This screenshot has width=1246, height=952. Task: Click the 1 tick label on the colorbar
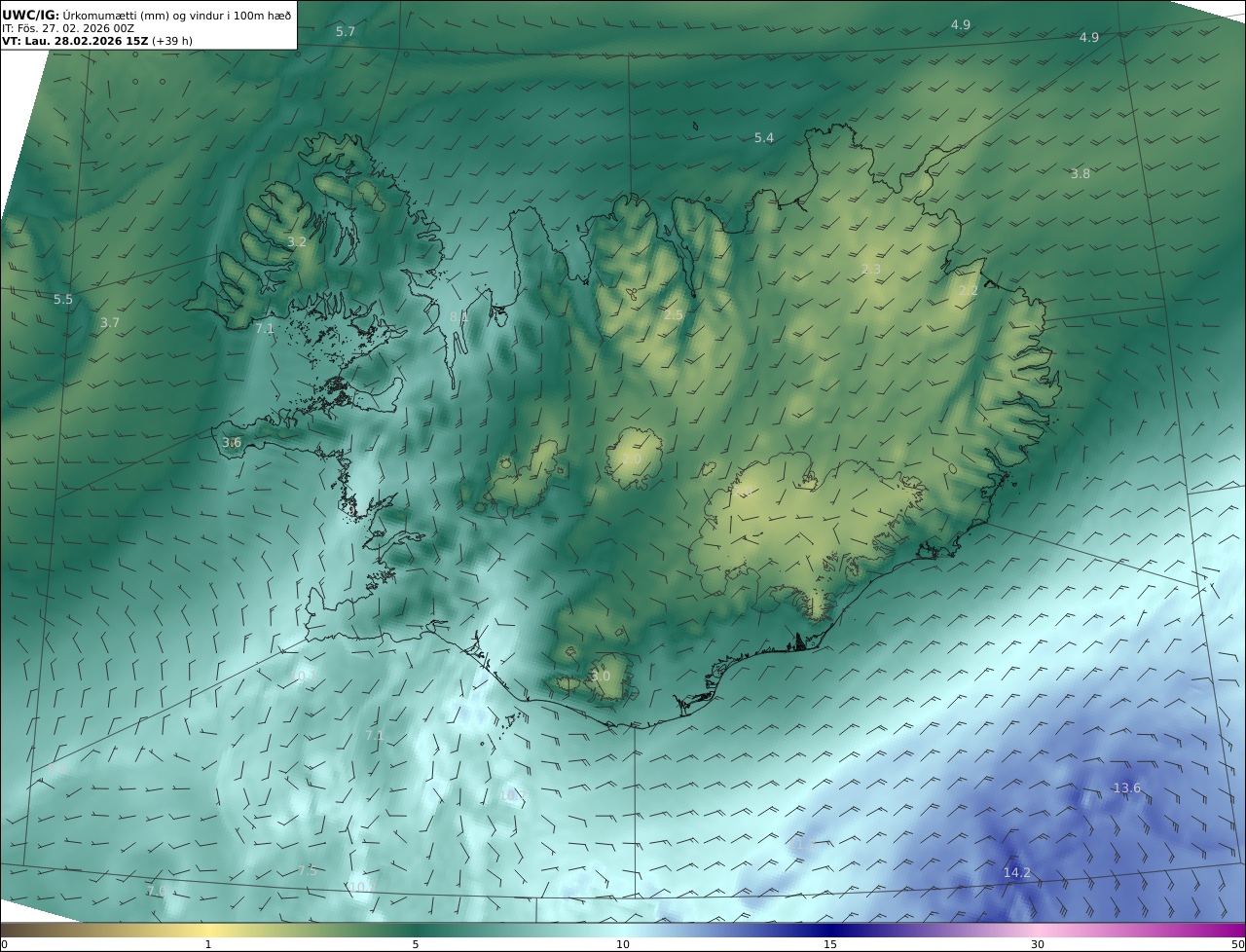208,944
